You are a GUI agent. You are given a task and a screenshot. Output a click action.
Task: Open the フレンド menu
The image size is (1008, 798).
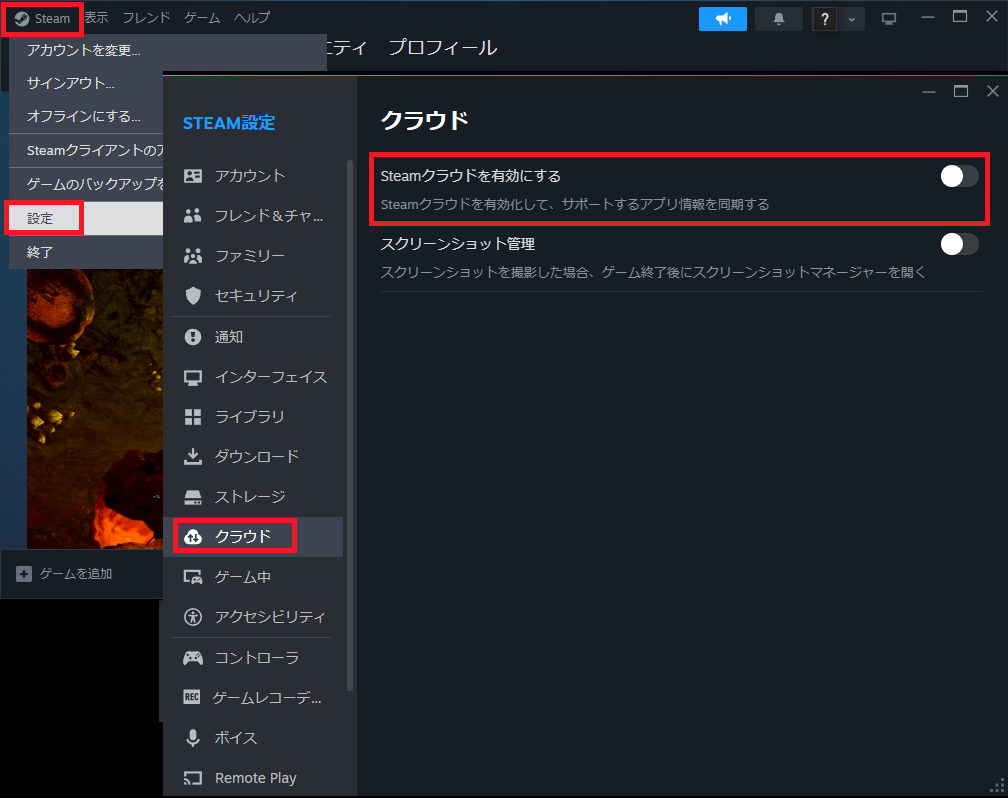point(147,18)
